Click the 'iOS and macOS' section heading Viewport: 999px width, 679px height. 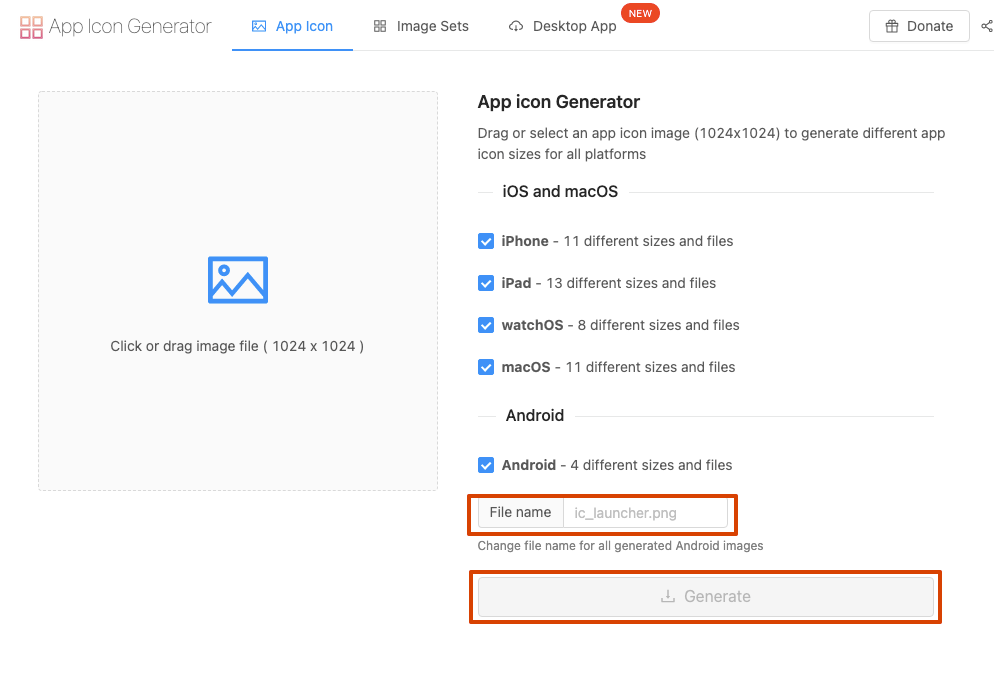coord(560,192)
